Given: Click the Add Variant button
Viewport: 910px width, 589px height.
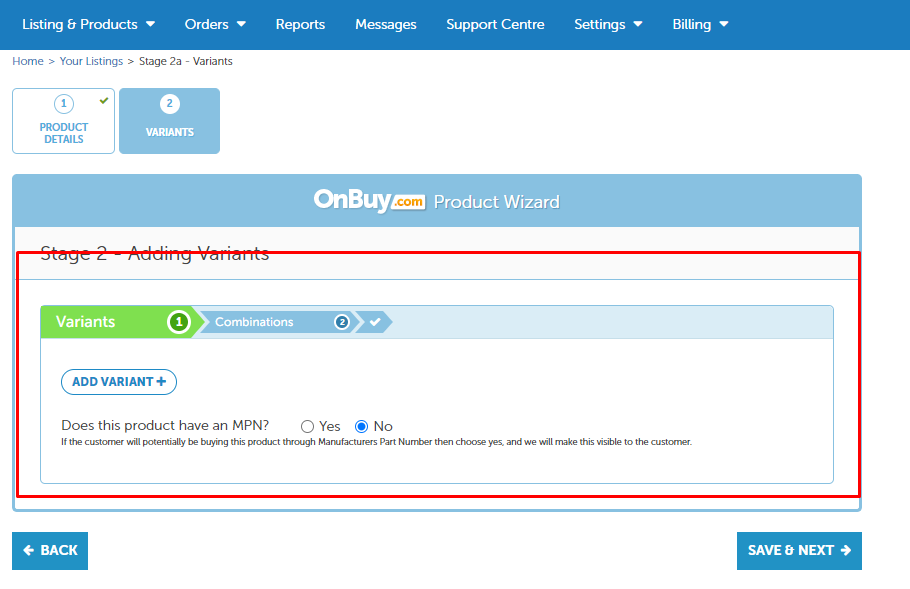Looking at the screenshot, I should click(119, 382).
